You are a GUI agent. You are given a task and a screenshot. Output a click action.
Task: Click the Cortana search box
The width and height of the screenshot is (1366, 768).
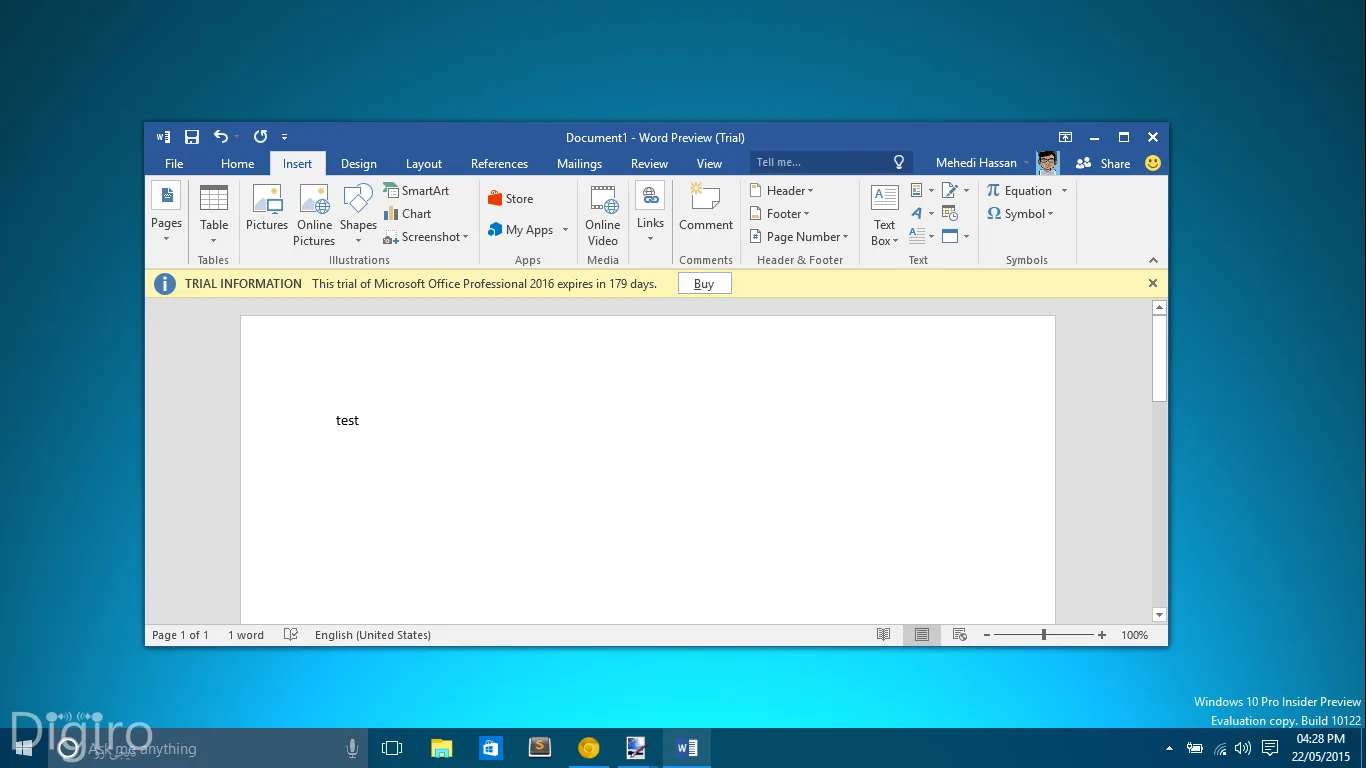[207, 748]
